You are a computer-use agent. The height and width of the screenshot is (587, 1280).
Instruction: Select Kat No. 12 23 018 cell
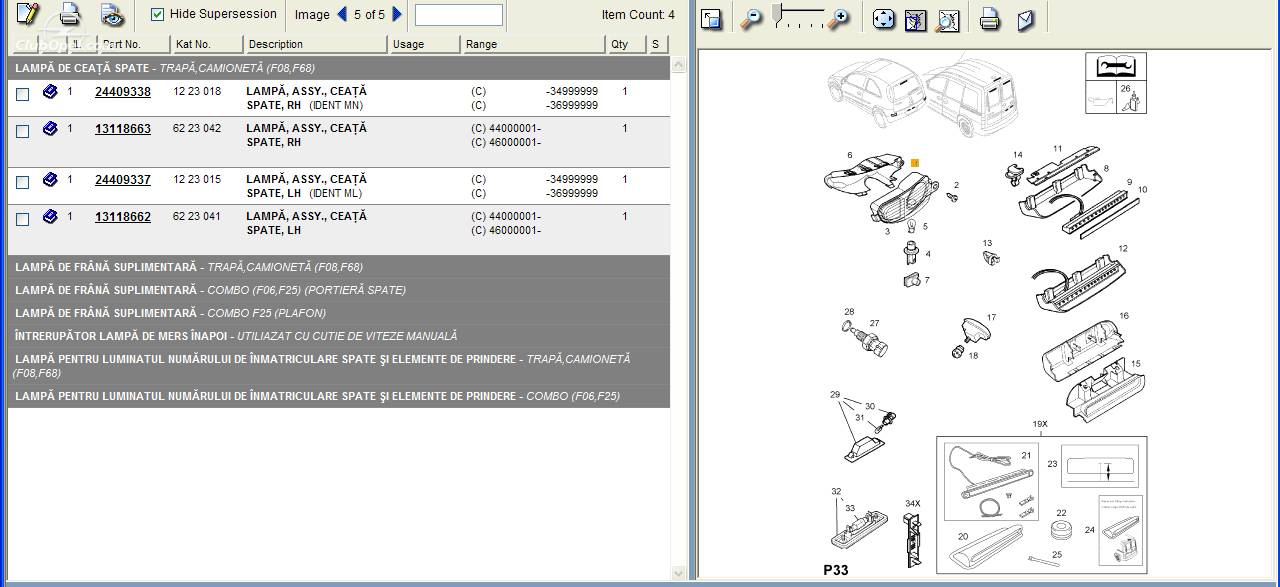pos(197,92)
